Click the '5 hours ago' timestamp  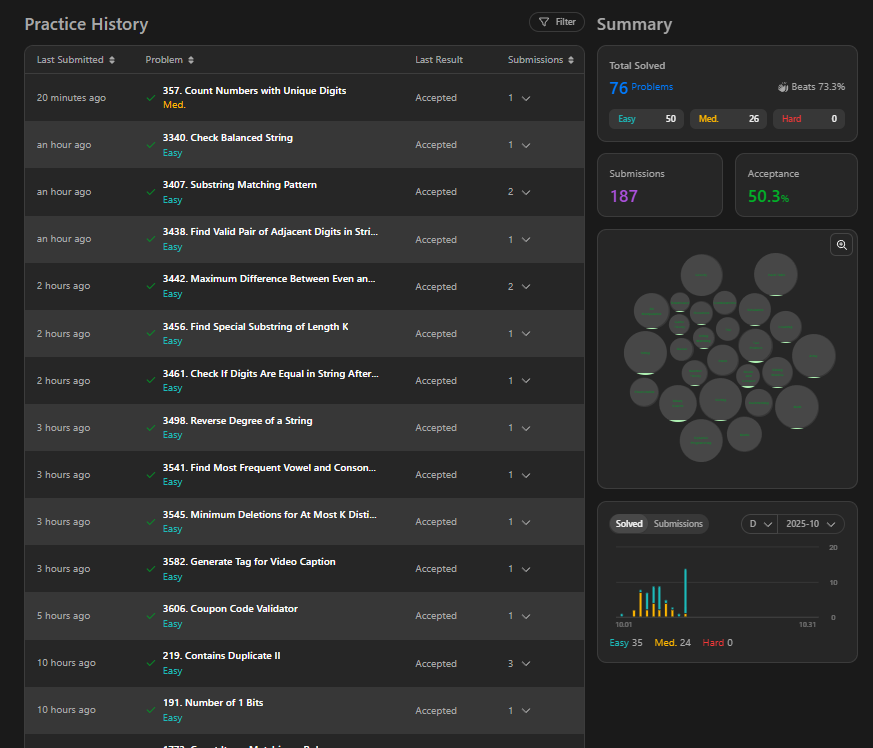tap(63, 615)
